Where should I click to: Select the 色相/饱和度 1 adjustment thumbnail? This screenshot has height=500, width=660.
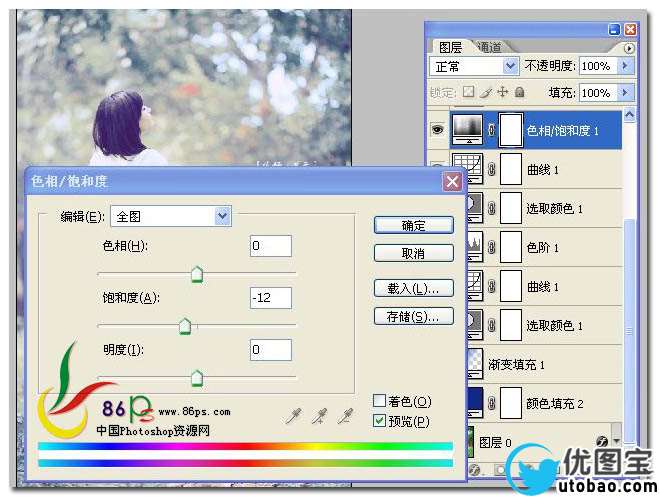pos(467,129)
